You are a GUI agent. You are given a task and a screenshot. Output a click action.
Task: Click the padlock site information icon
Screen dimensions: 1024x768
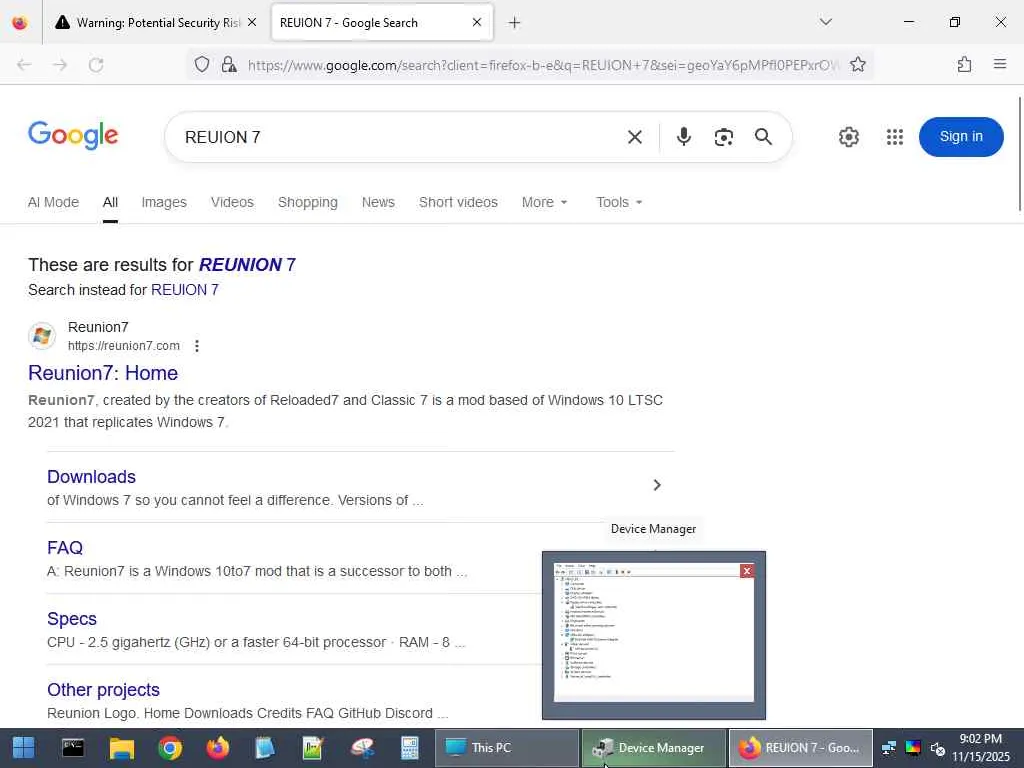tap(229, 65)
